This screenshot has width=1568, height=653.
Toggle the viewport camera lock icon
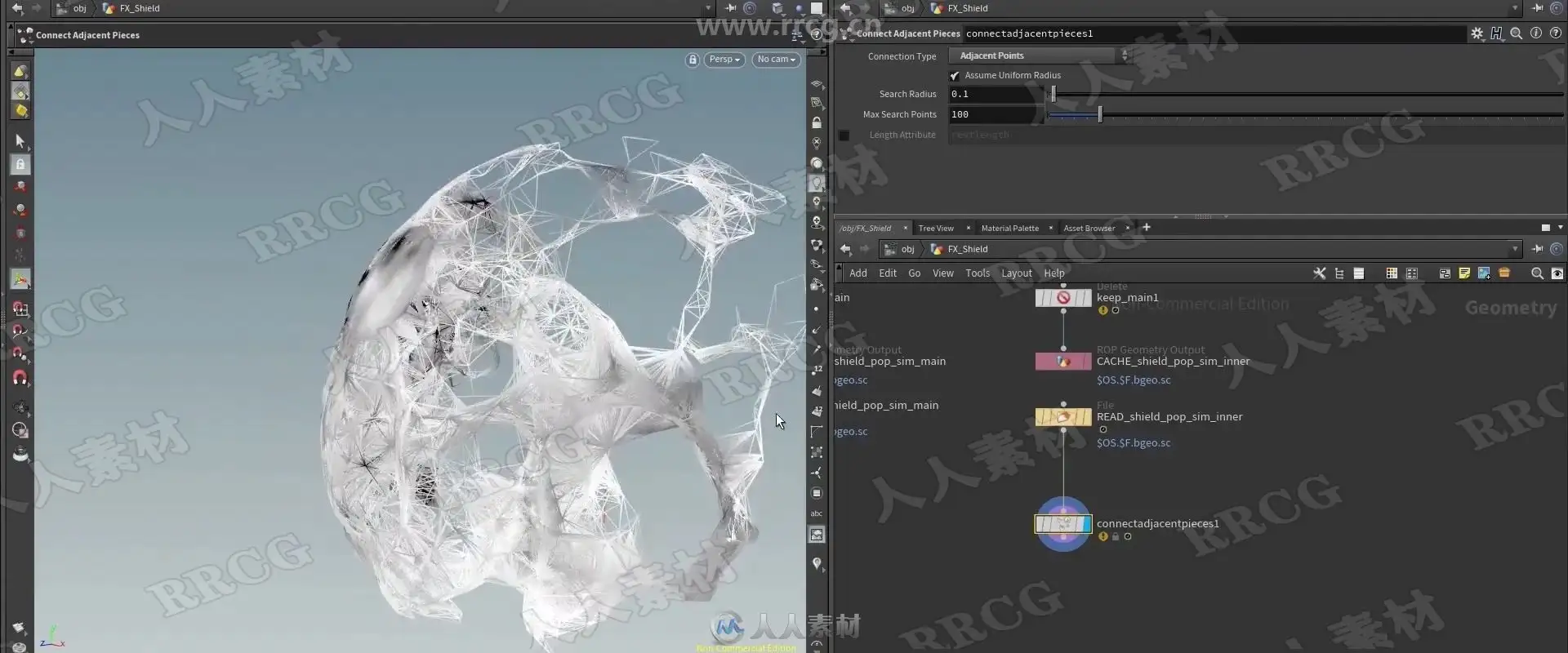[x=693, y=60]
